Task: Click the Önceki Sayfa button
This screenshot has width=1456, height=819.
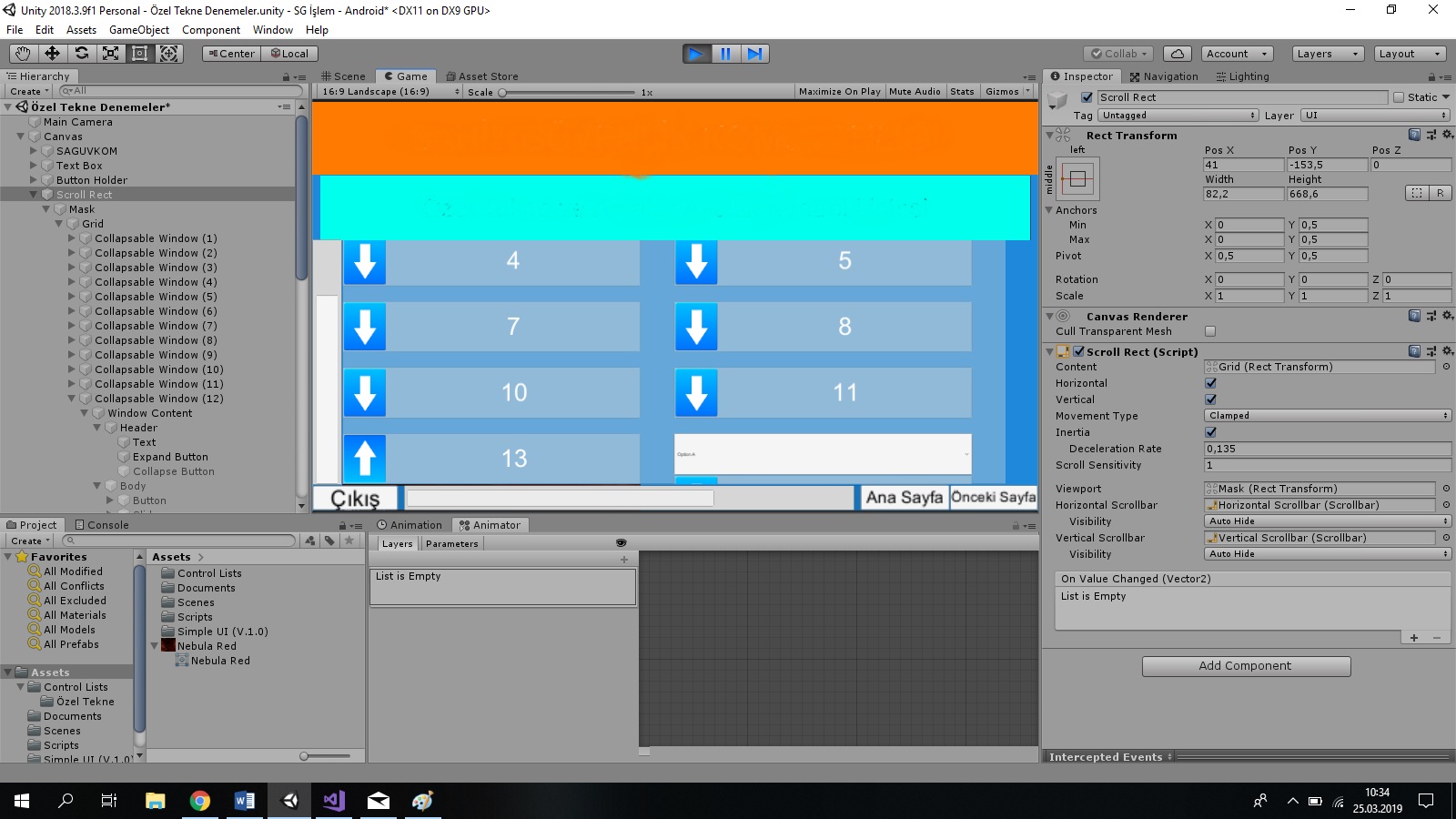Action: click(994, 497)
